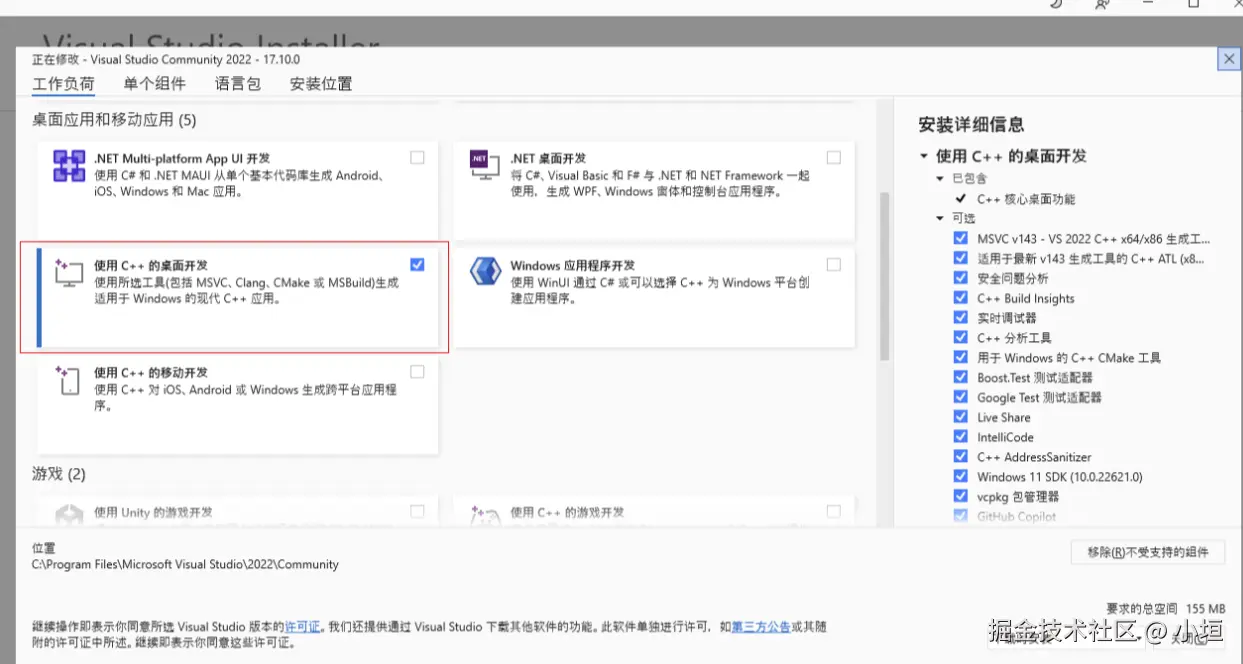The width and height of the screenshot is (1243, 664).
Task: Enable the .NET 桌面开发 workload checkbox
Action: (x=834, y=158)
